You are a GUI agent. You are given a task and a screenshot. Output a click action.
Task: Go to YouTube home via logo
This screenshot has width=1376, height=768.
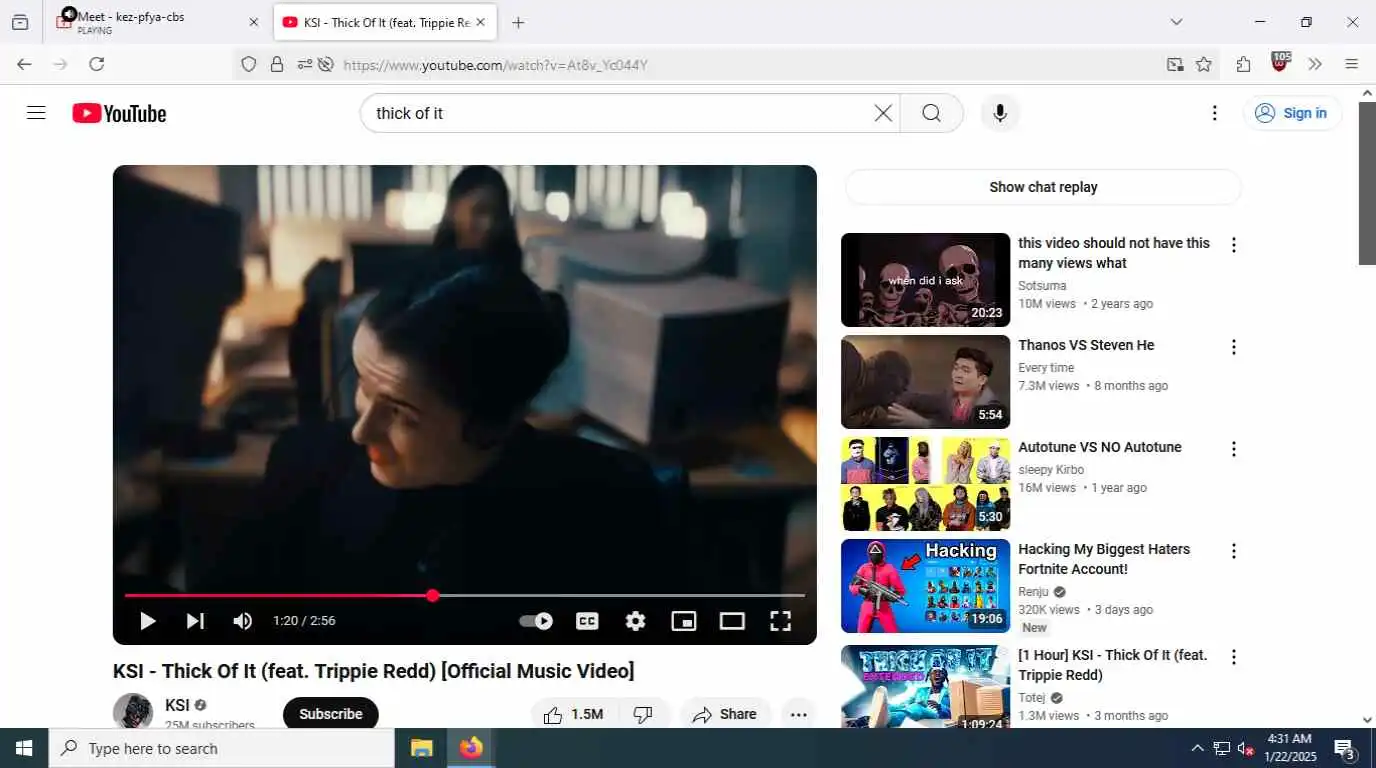pyautogui.click(x=119, y=113)
